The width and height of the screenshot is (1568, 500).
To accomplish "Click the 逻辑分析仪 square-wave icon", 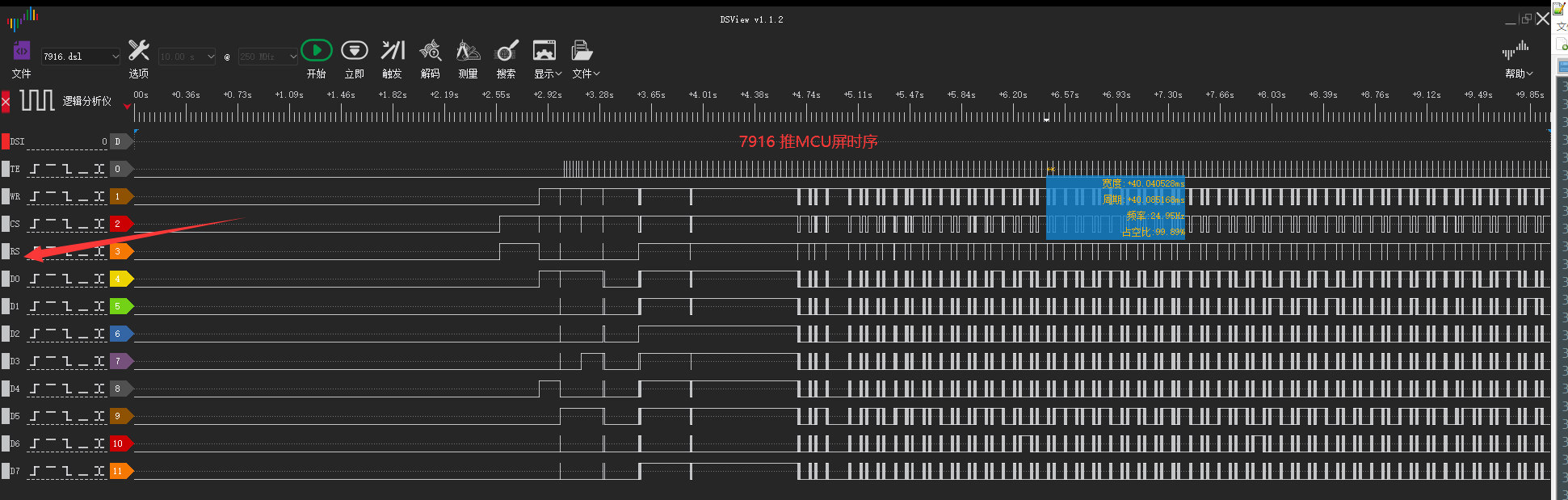I will click(37, 100).
